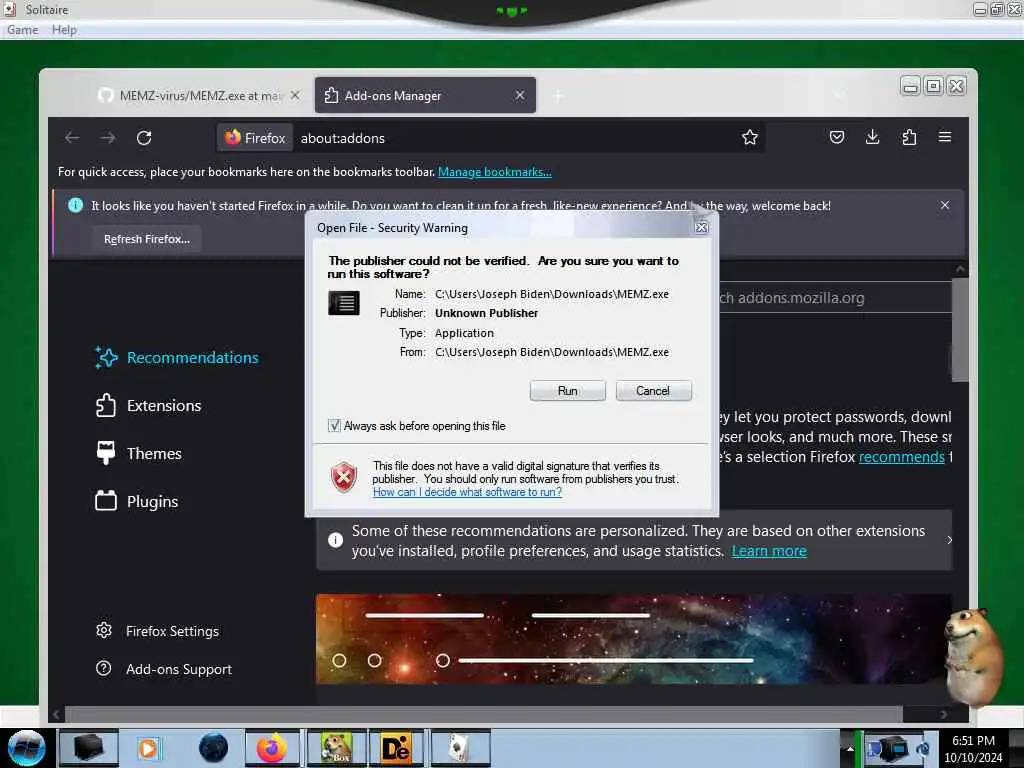Screen dimensions: 1024x768
Task: Open the dark globe taskbar icon
Action: coord(213,748)
